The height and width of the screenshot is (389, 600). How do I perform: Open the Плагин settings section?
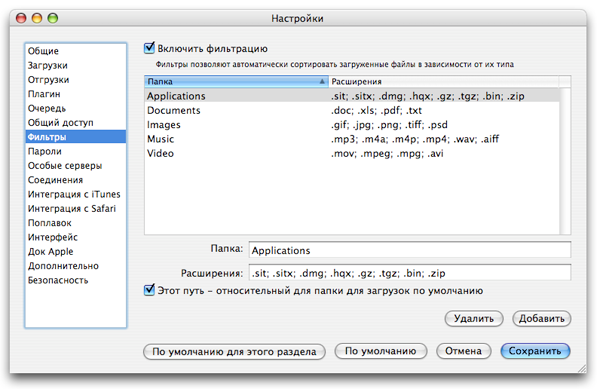[x=75, y=94]
